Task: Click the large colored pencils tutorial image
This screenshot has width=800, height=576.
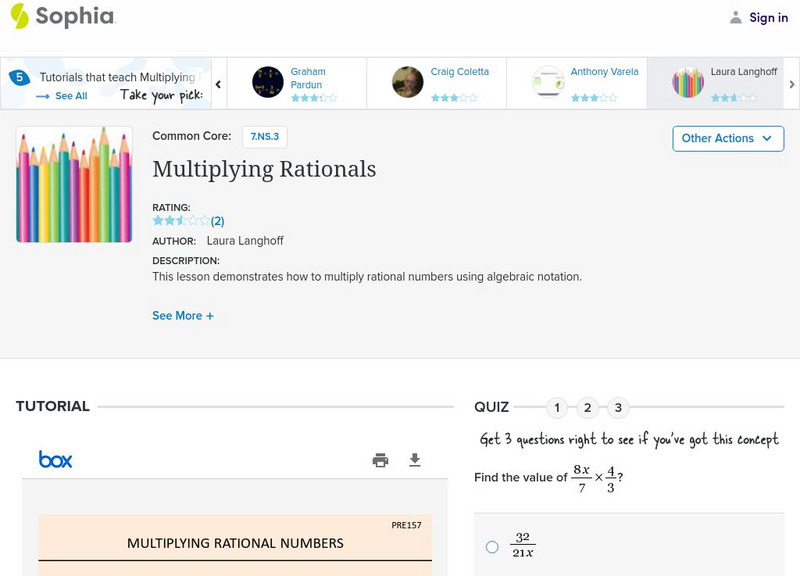Action: point(74,184)
